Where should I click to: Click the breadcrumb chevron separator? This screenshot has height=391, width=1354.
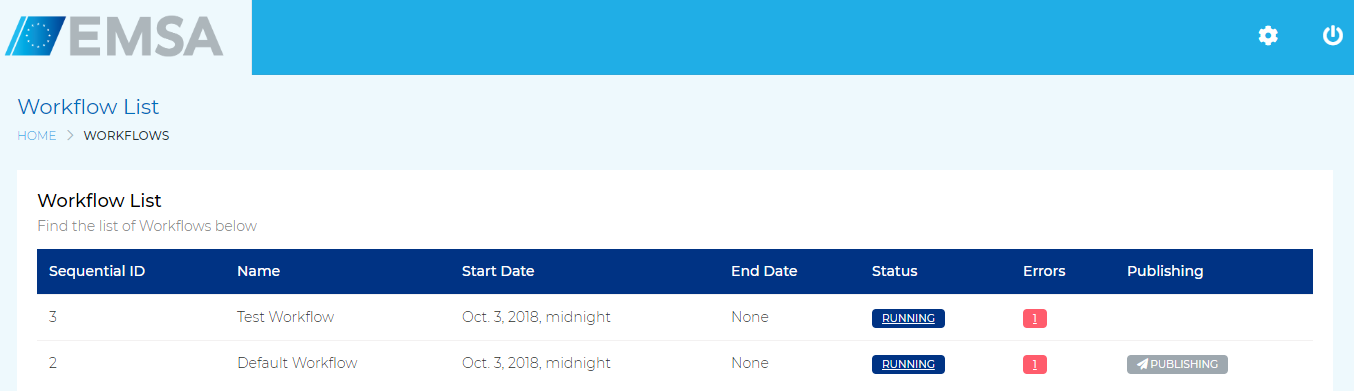70,136
